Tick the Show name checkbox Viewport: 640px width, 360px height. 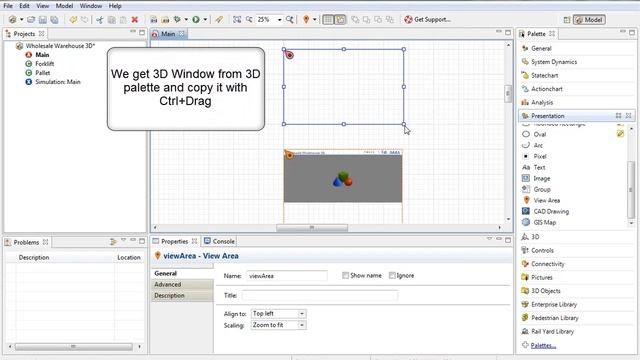[345, 276]
